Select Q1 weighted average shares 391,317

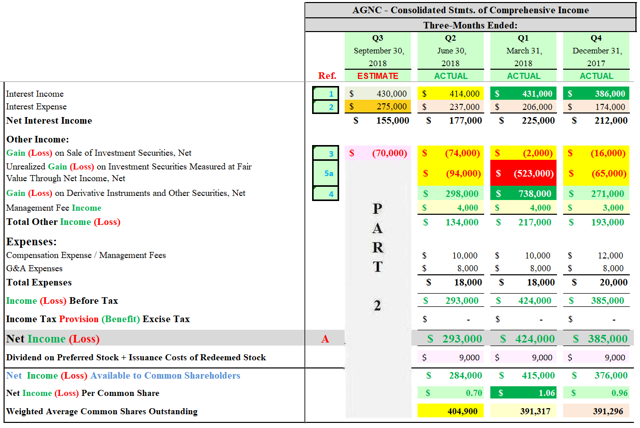click(523, 411)
